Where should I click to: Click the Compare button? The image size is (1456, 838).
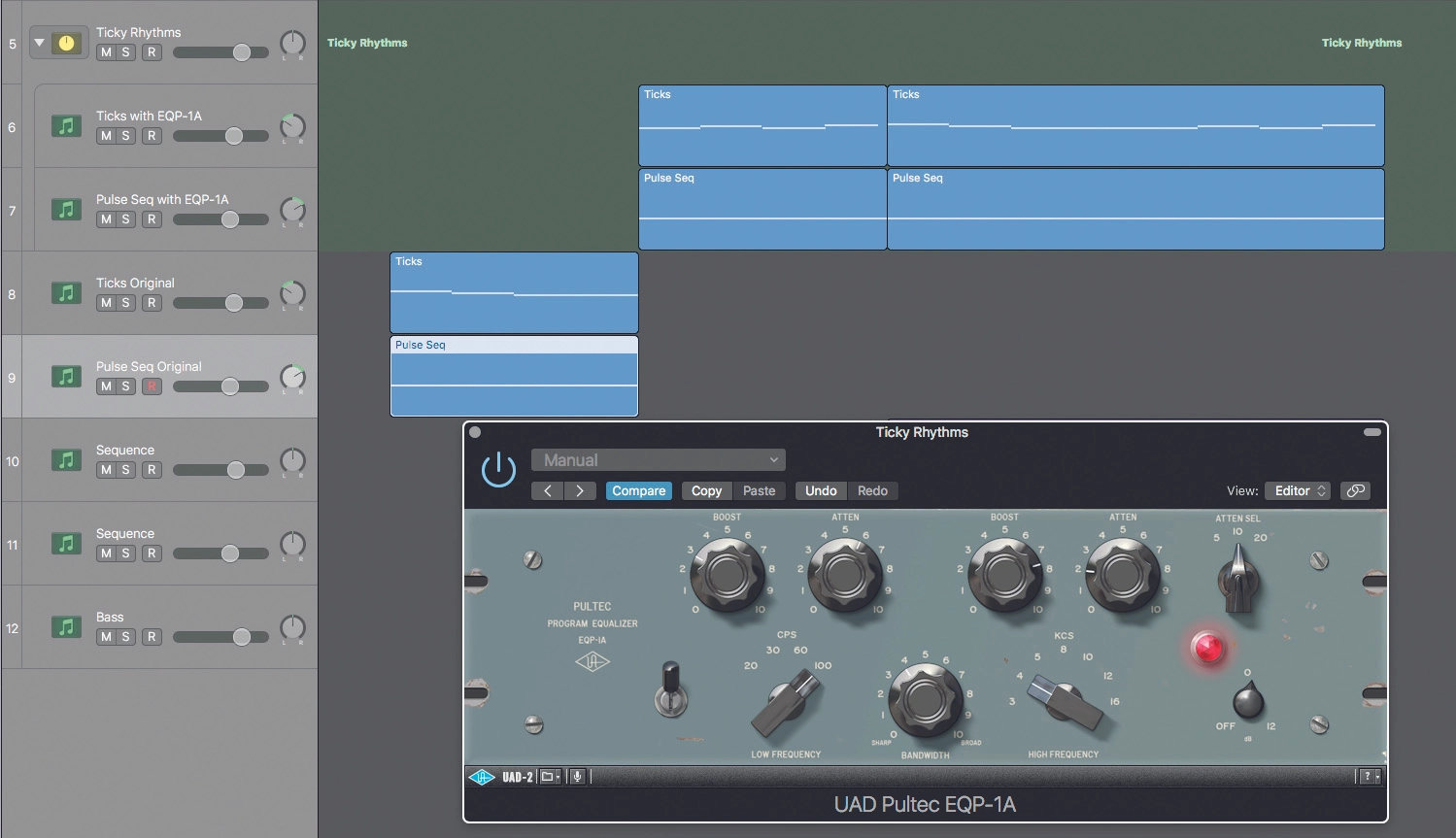(638, 490)
